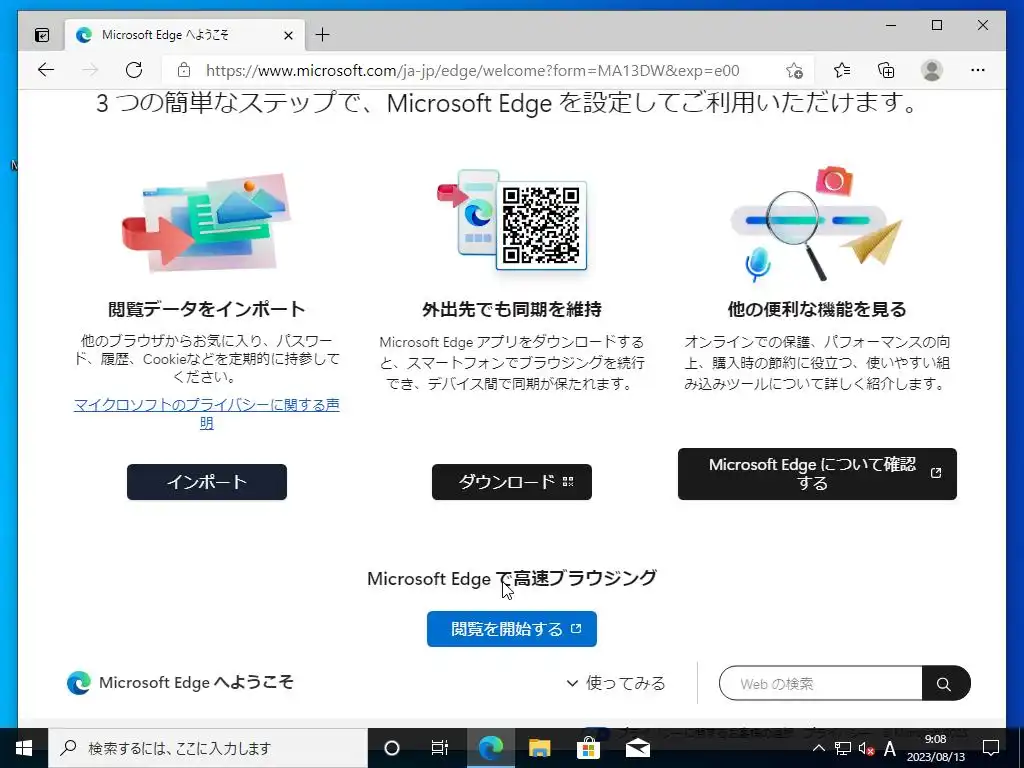Open Task View on the taskbar
The width and height of the screenshot is (1024, 768).
pyautogui.click(x=440, y=748)
